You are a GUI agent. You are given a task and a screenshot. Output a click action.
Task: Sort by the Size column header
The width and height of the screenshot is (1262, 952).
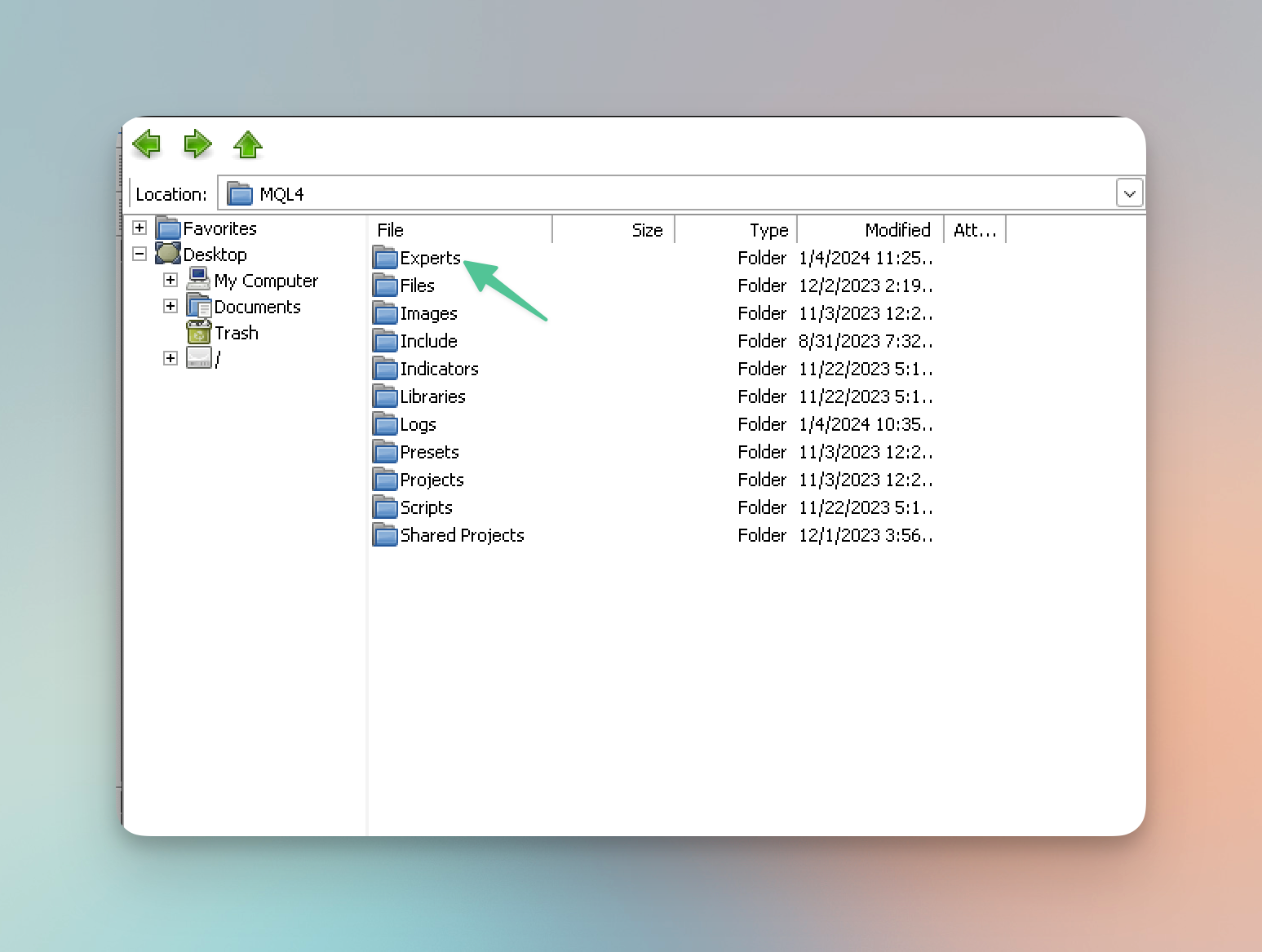tap(613, 230)
